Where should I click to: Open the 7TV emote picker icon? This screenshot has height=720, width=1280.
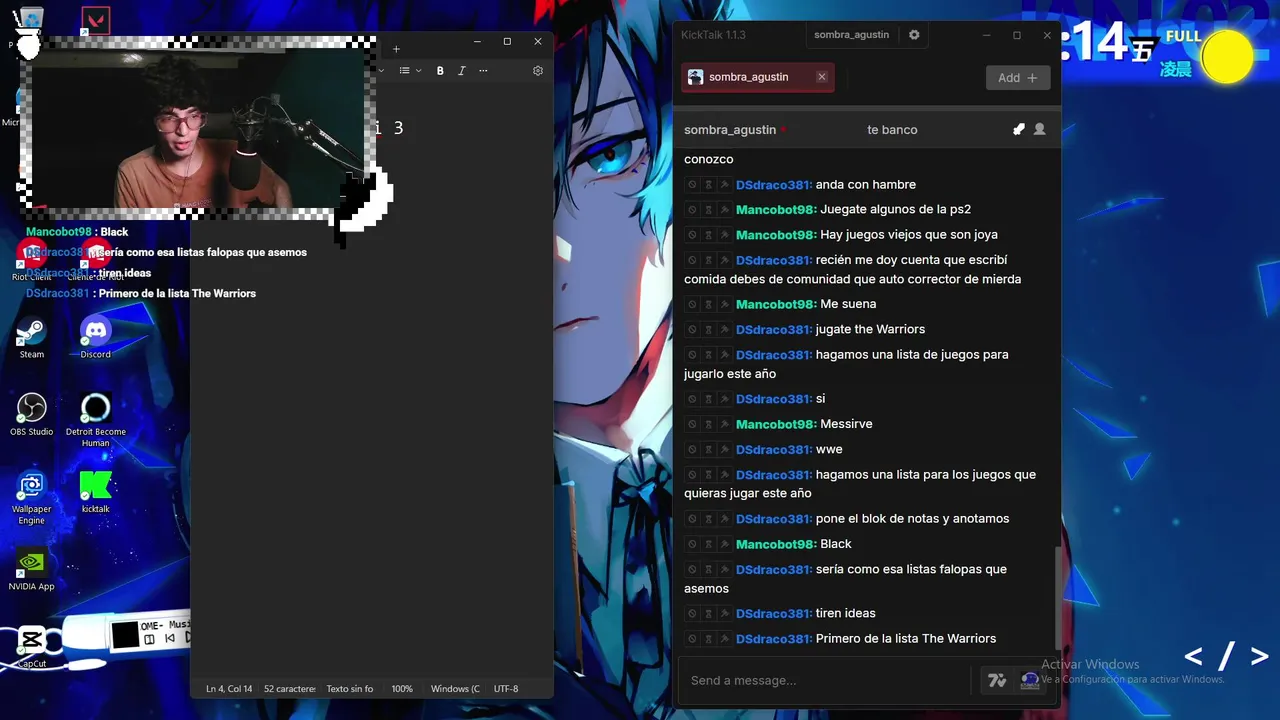click(997, 680)
